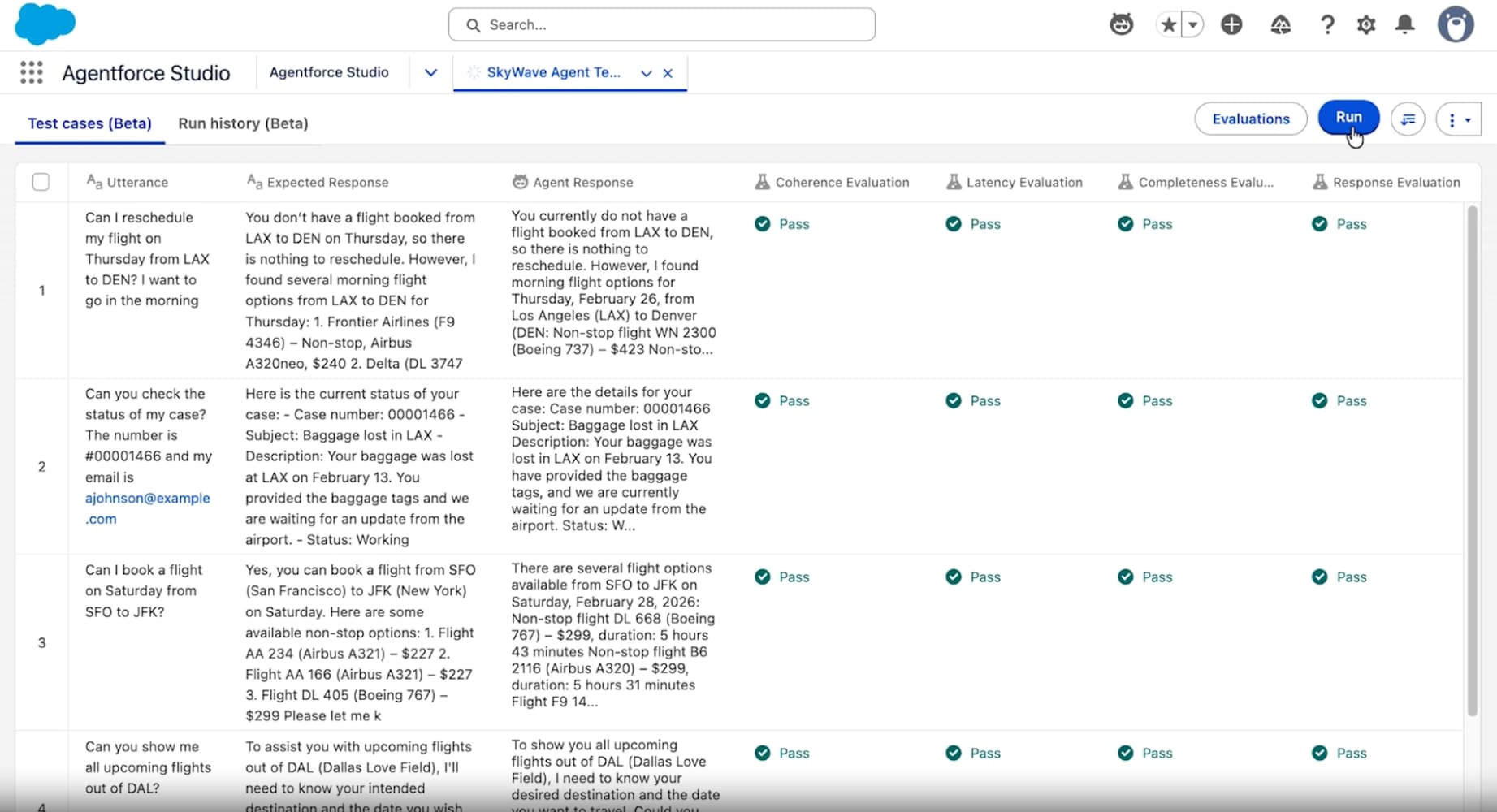Open the Trailhead guidance center icon
This screenshot has height=812, width=1497.
(x=1280, y=25)
